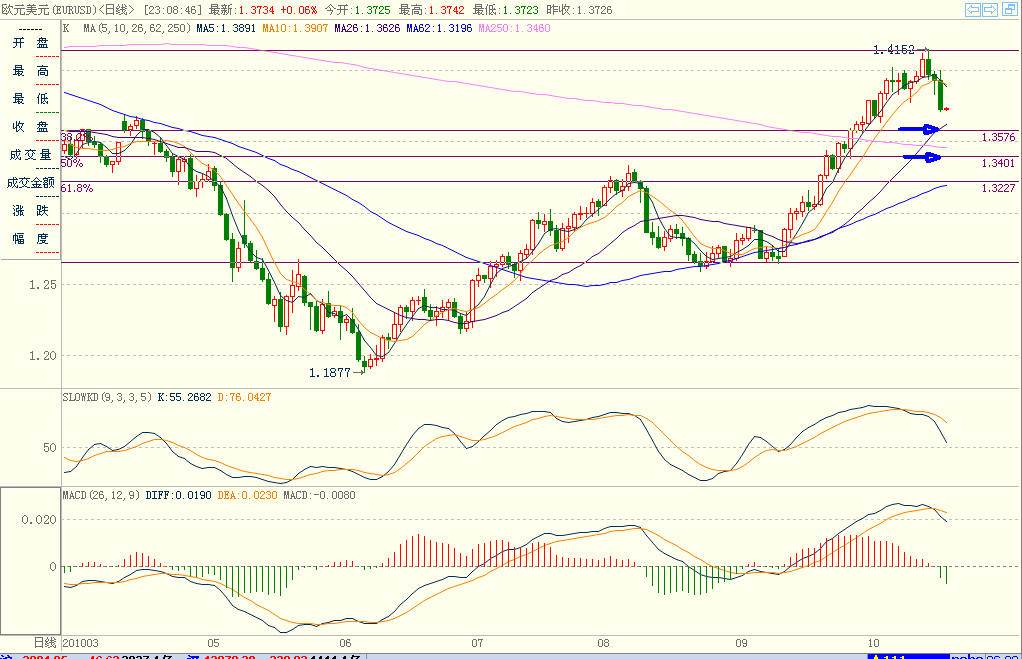
Task: Click the blue MA62:1.3196 legend value
Action: tap(439, 28)
